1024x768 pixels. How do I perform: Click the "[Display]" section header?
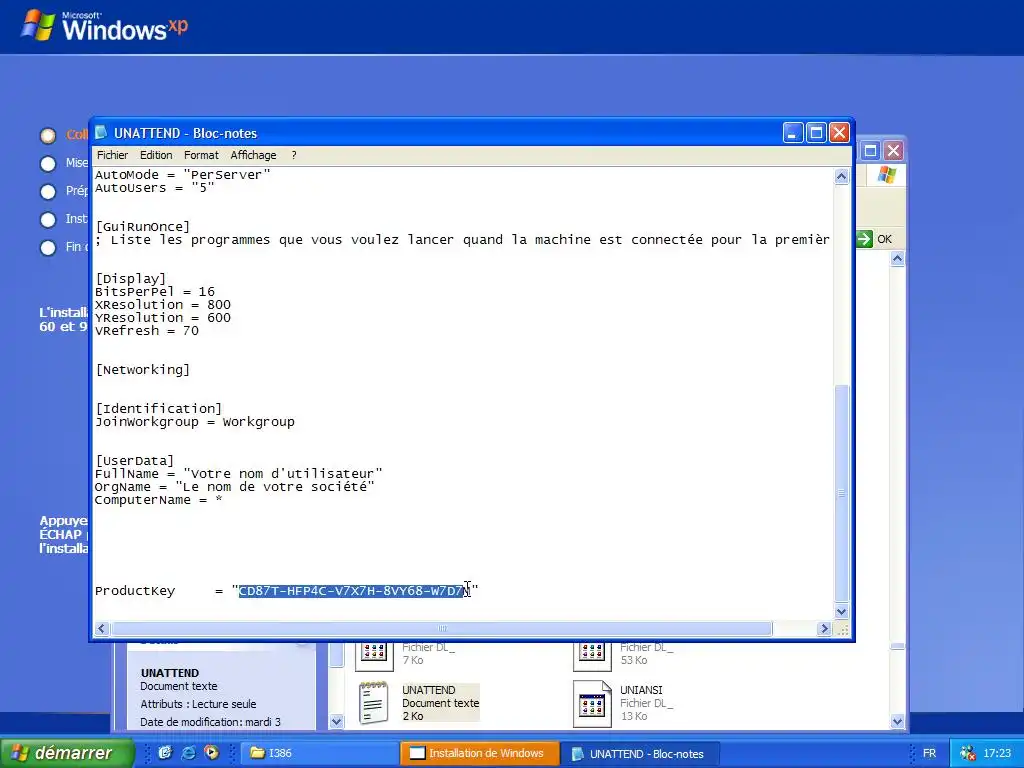(x=131, y=279)
